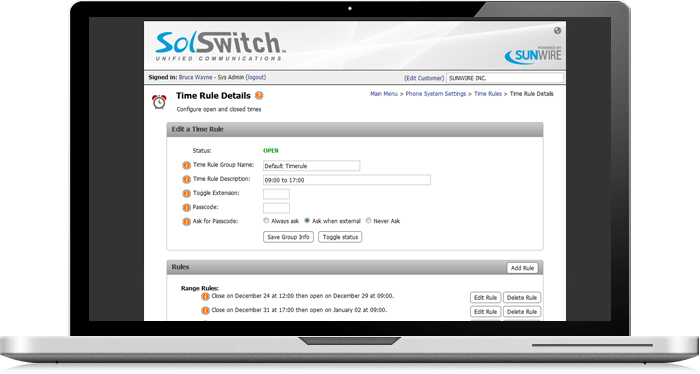Click info icon for Time Rule Description
Viewport: 700px width, 374px height.
(187, 180)
